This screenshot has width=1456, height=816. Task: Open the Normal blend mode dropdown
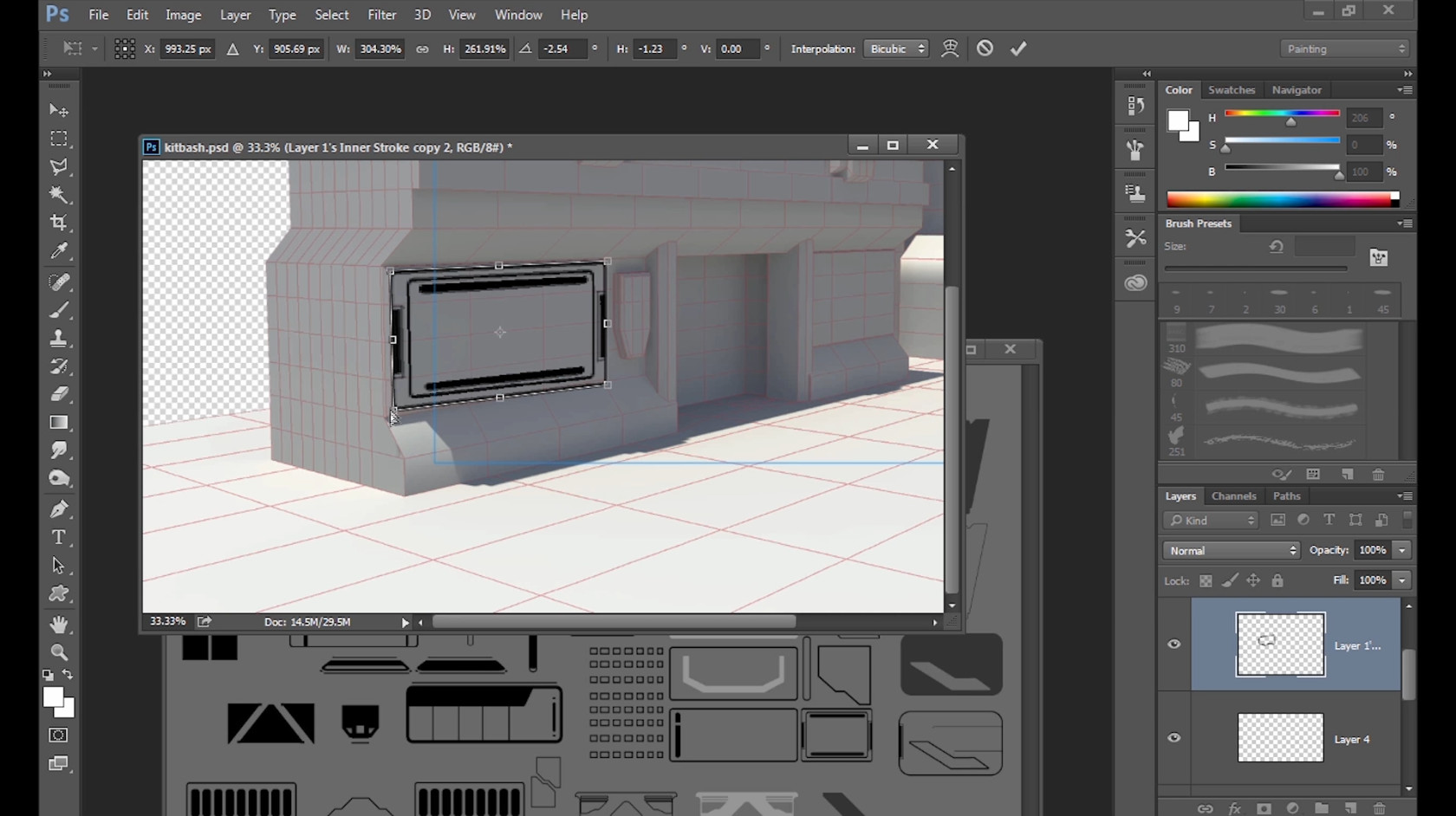click(x=1231, y=550)
